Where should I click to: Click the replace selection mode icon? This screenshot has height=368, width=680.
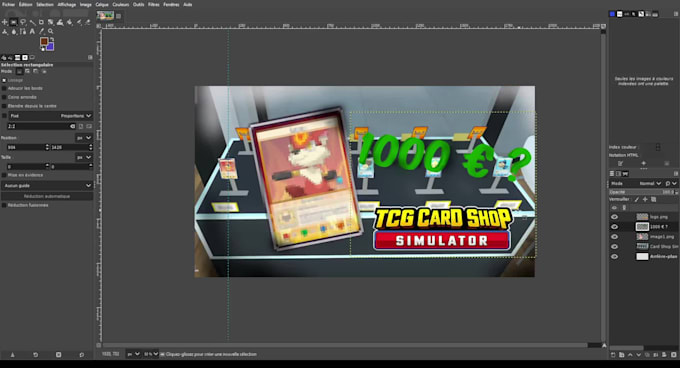(20, 71)
